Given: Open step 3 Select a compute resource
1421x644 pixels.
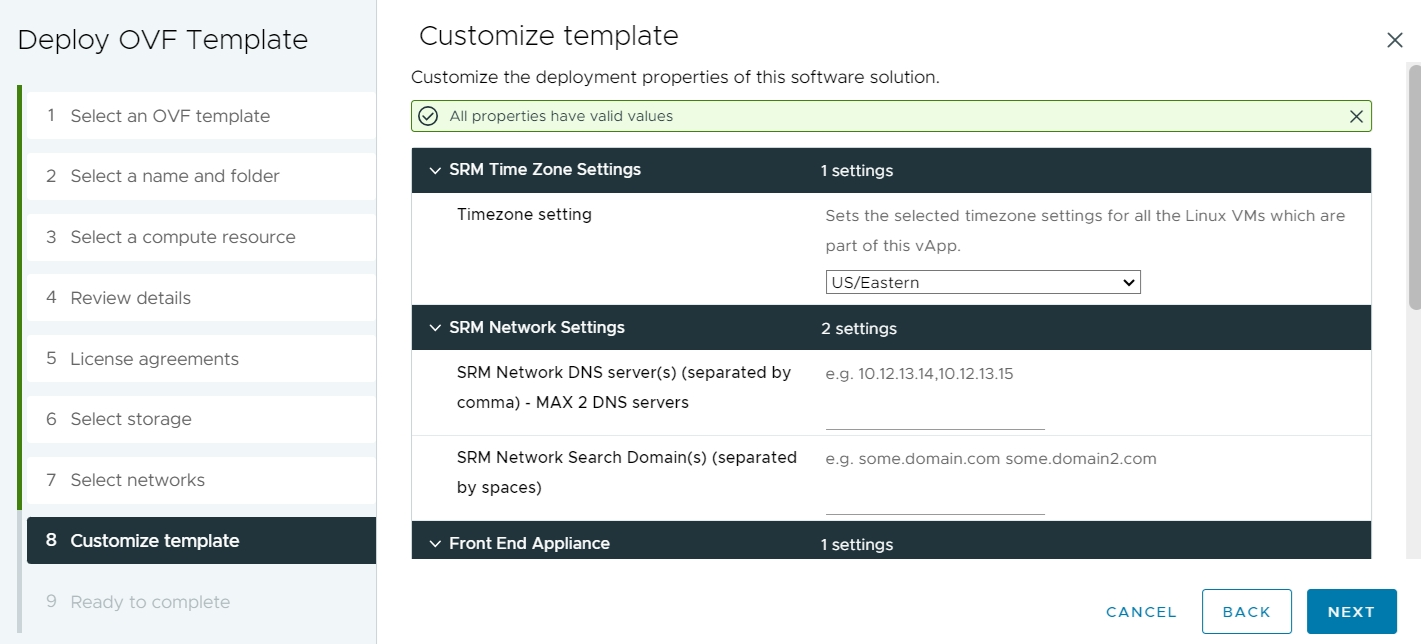Looking at the screenshot, I should click(182, 237).
